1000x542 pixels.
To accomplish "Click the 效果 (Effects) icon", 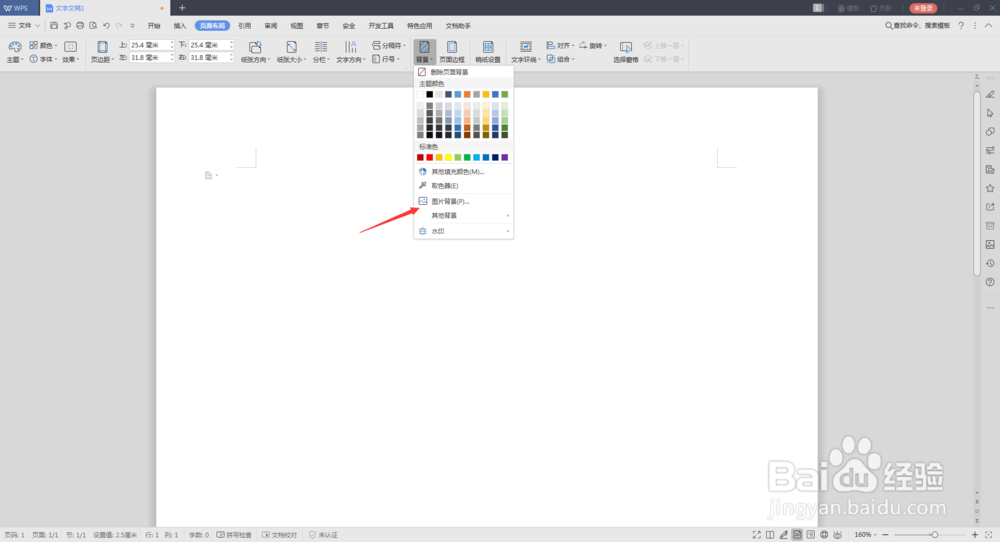I will [x=70, y=52].
